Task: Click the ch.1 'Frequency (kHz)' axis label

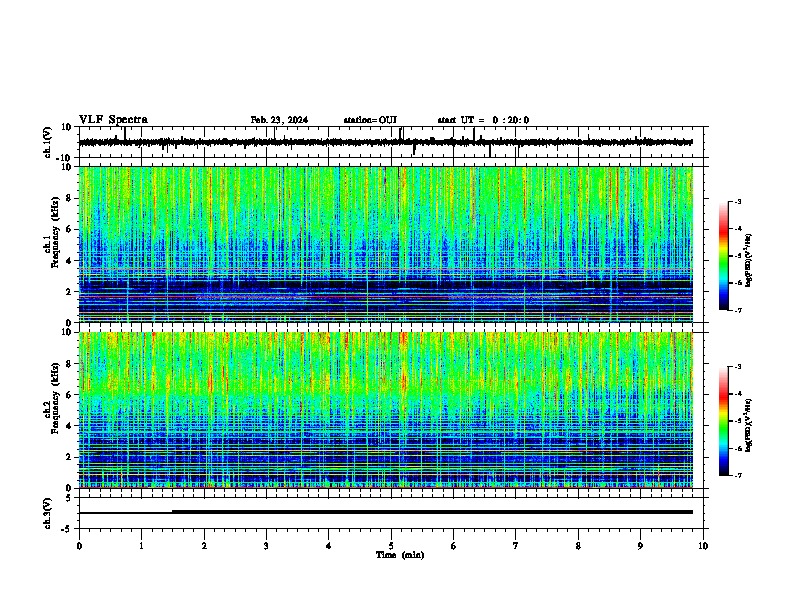Action: coord(55,233)
